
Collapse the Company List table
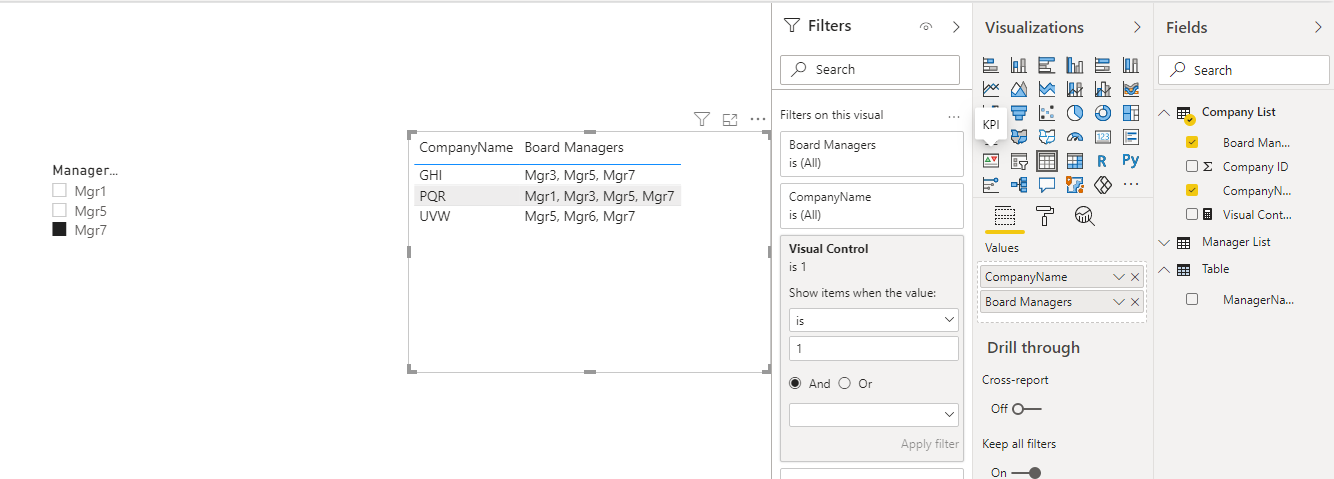coord(1164,113)
